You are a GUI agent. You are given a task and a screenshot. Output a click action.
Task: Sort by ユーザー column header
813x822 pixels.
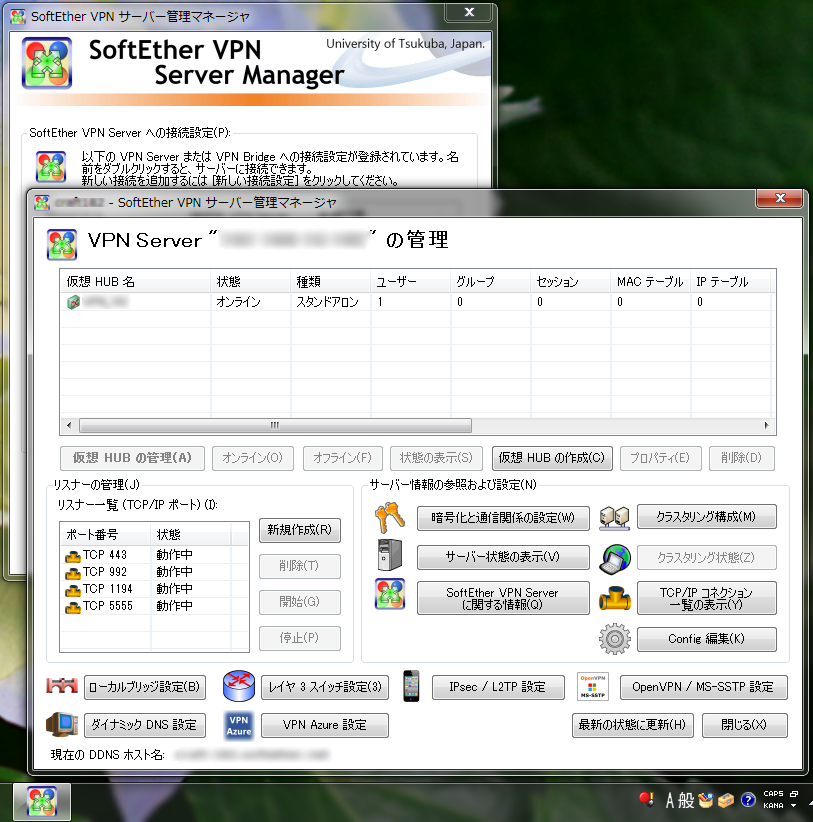[x=410, y=282]
